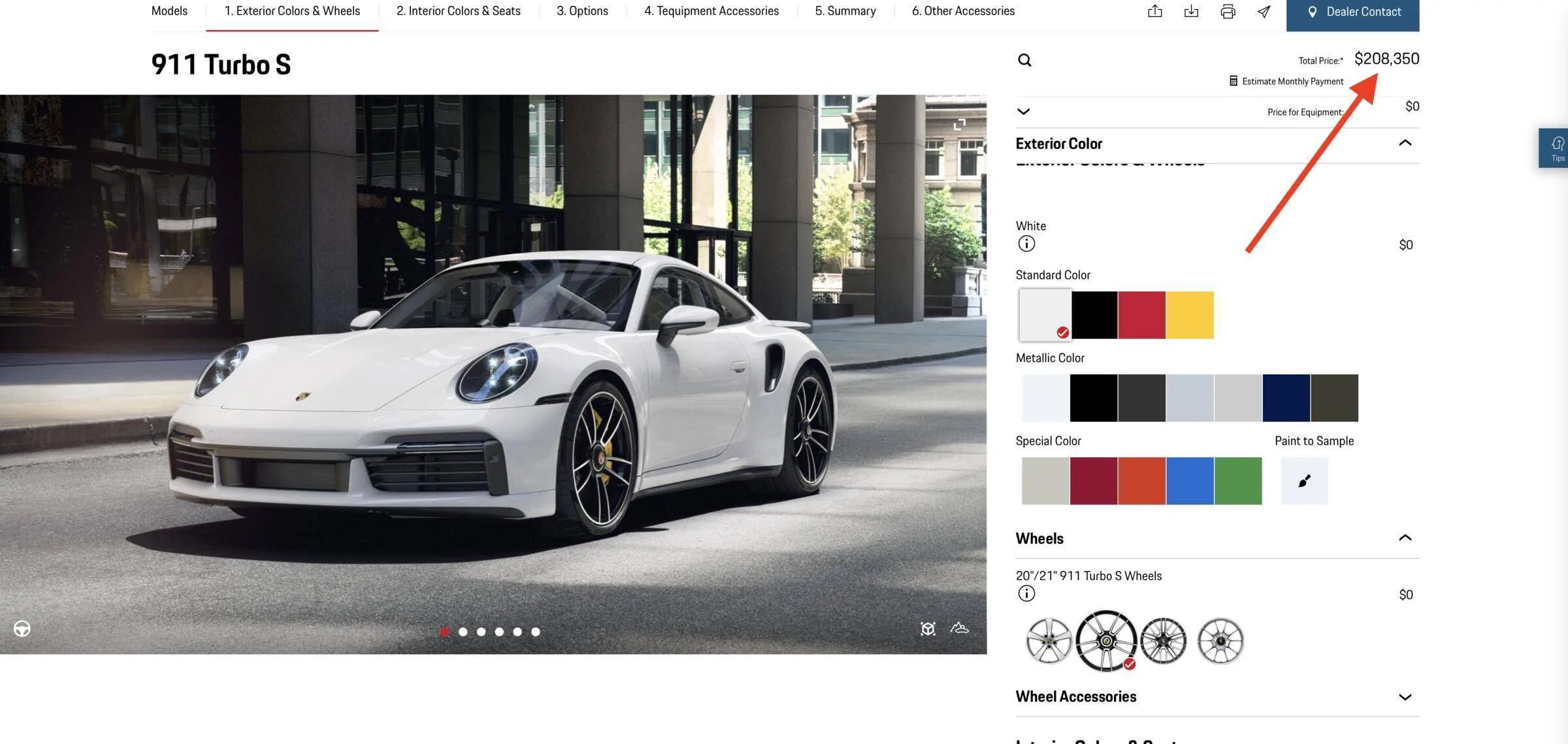Image resolution: width=1568 pixels, height=744 pixels.
Task: Open info icon for 911 Turbo S Wheels
Action: 1026,593
